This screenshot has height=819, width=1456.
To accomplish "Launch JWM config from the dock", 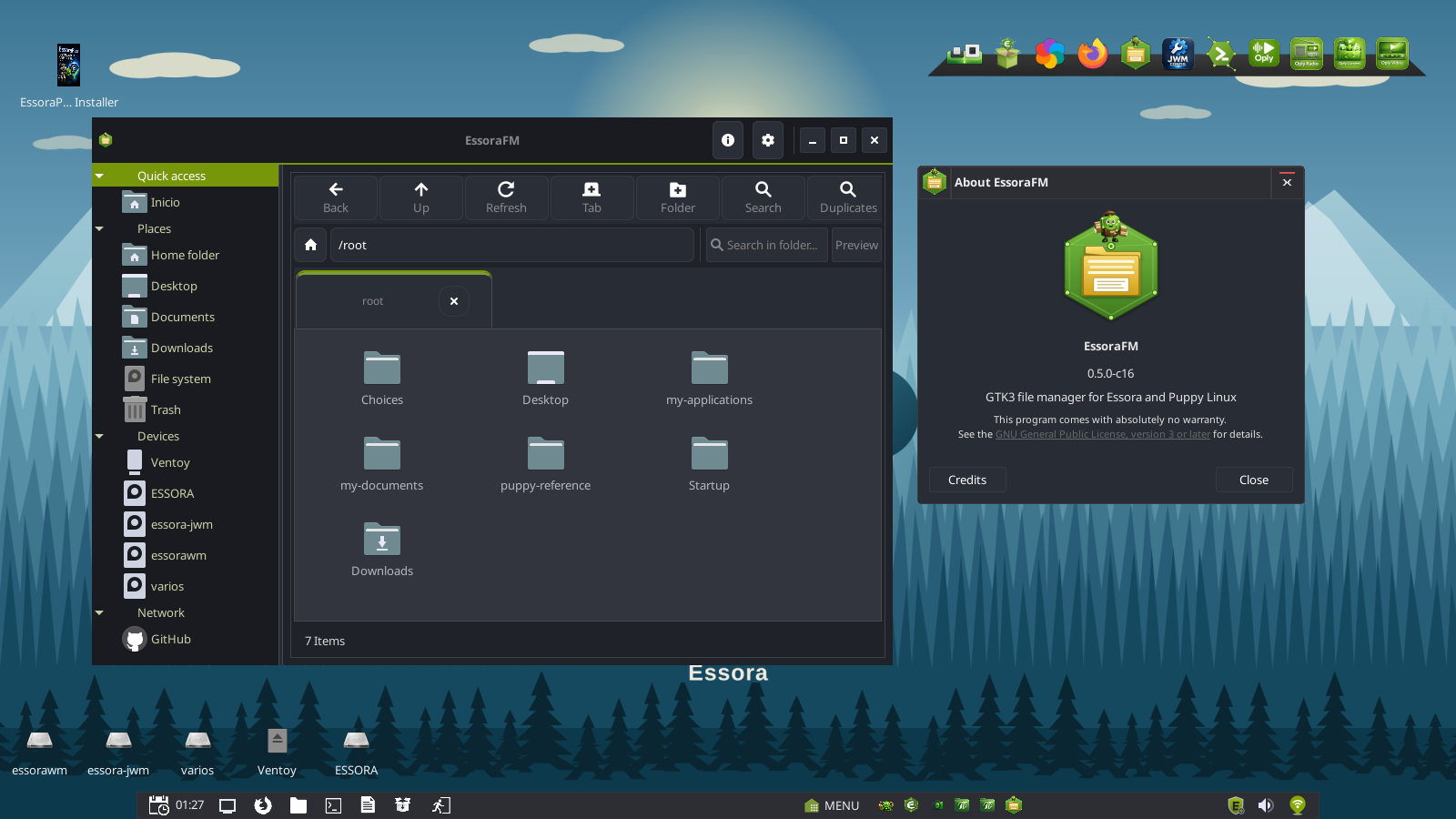I will pyautogui.click(x=1178, y=54).
